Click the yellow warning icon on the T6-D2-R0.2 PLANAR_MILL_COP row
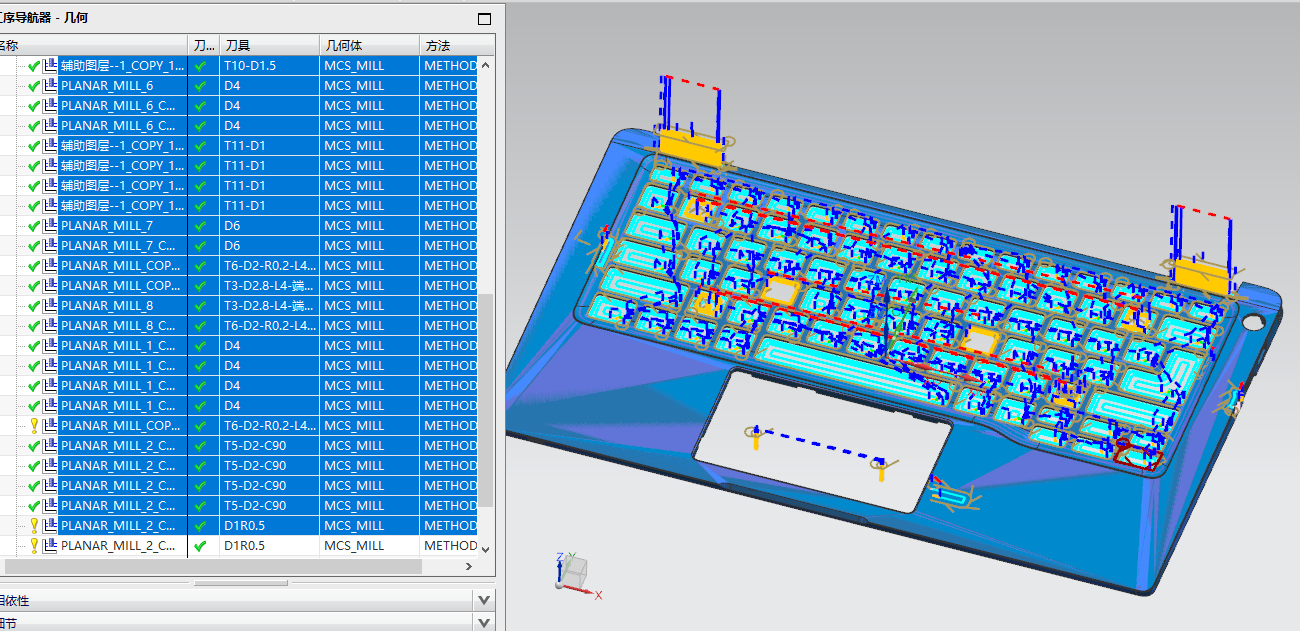Image resolution: width=1300 pixels, height=631 pixels. 34,426
